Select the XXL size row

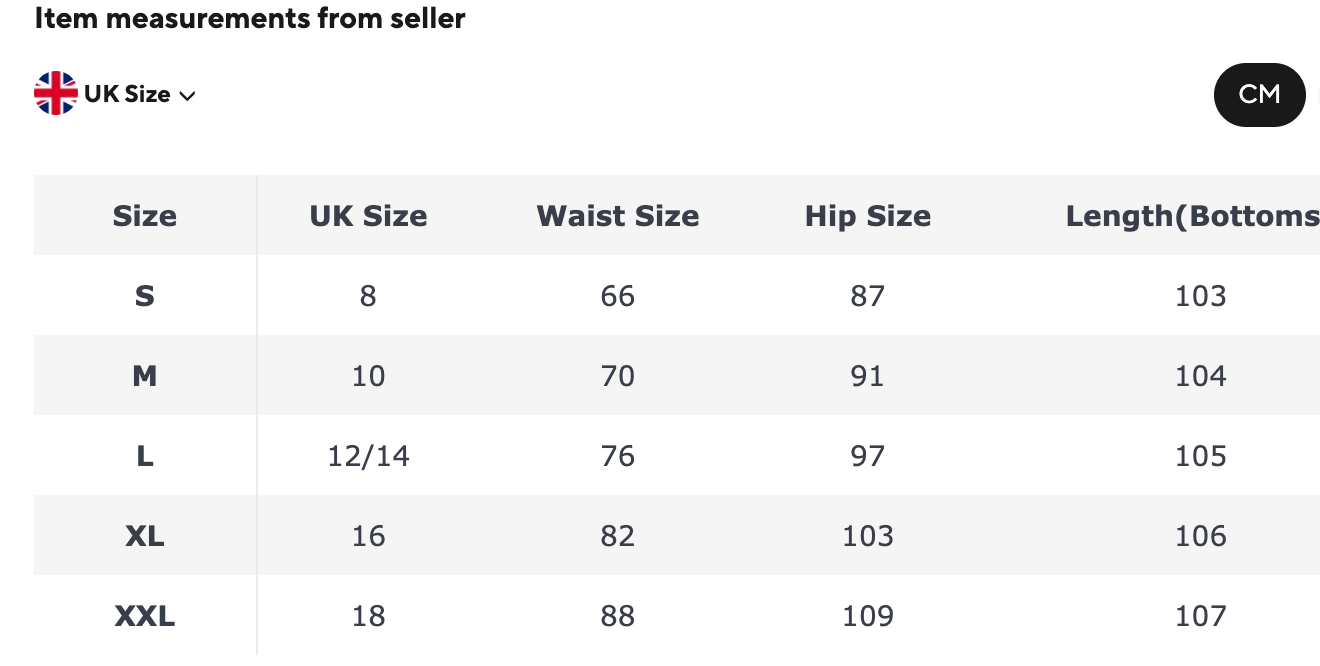145,615
